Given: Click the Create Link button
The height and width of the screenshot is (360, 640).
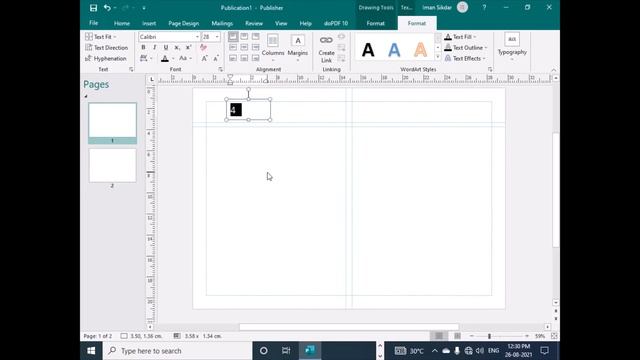Looking at the screenshot, I should pyautogui.click(x=326, y=49).
